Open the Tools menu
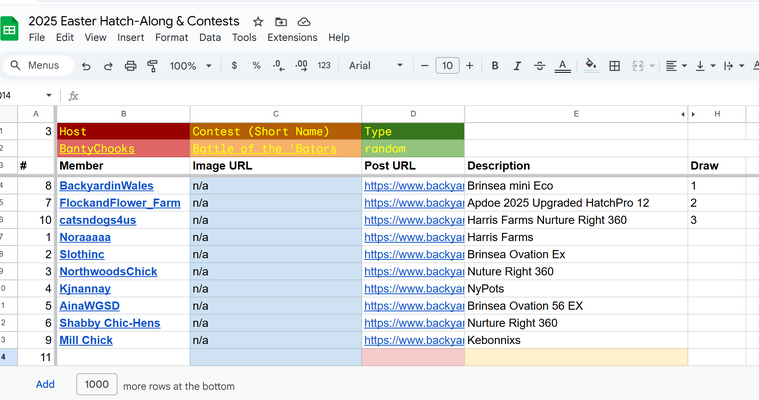The image size is (759, 400). point(244,37)
